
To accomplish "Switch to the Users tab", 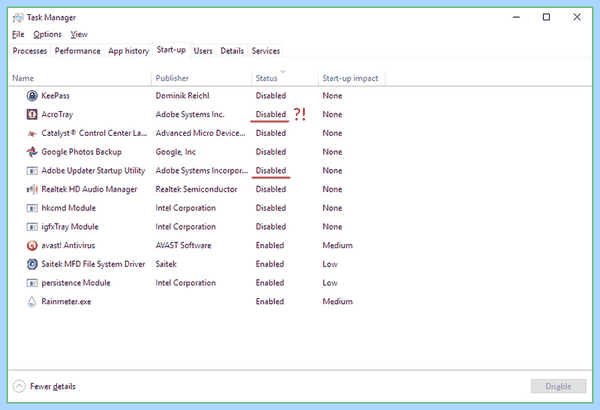I will [203, 51].
